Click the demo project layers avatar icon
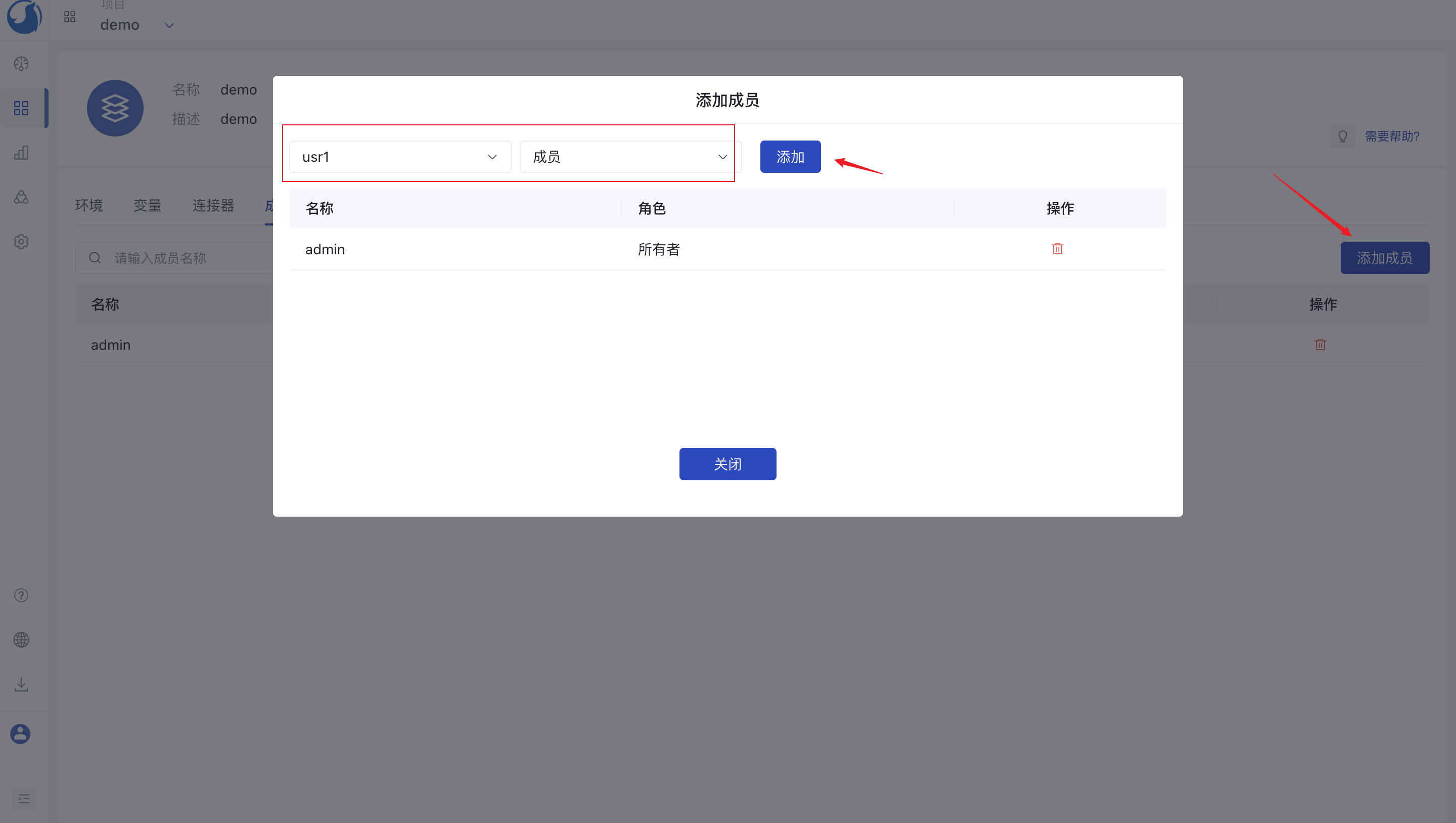The width and height of the screenshot is (1456, 823). click(115, 108)
